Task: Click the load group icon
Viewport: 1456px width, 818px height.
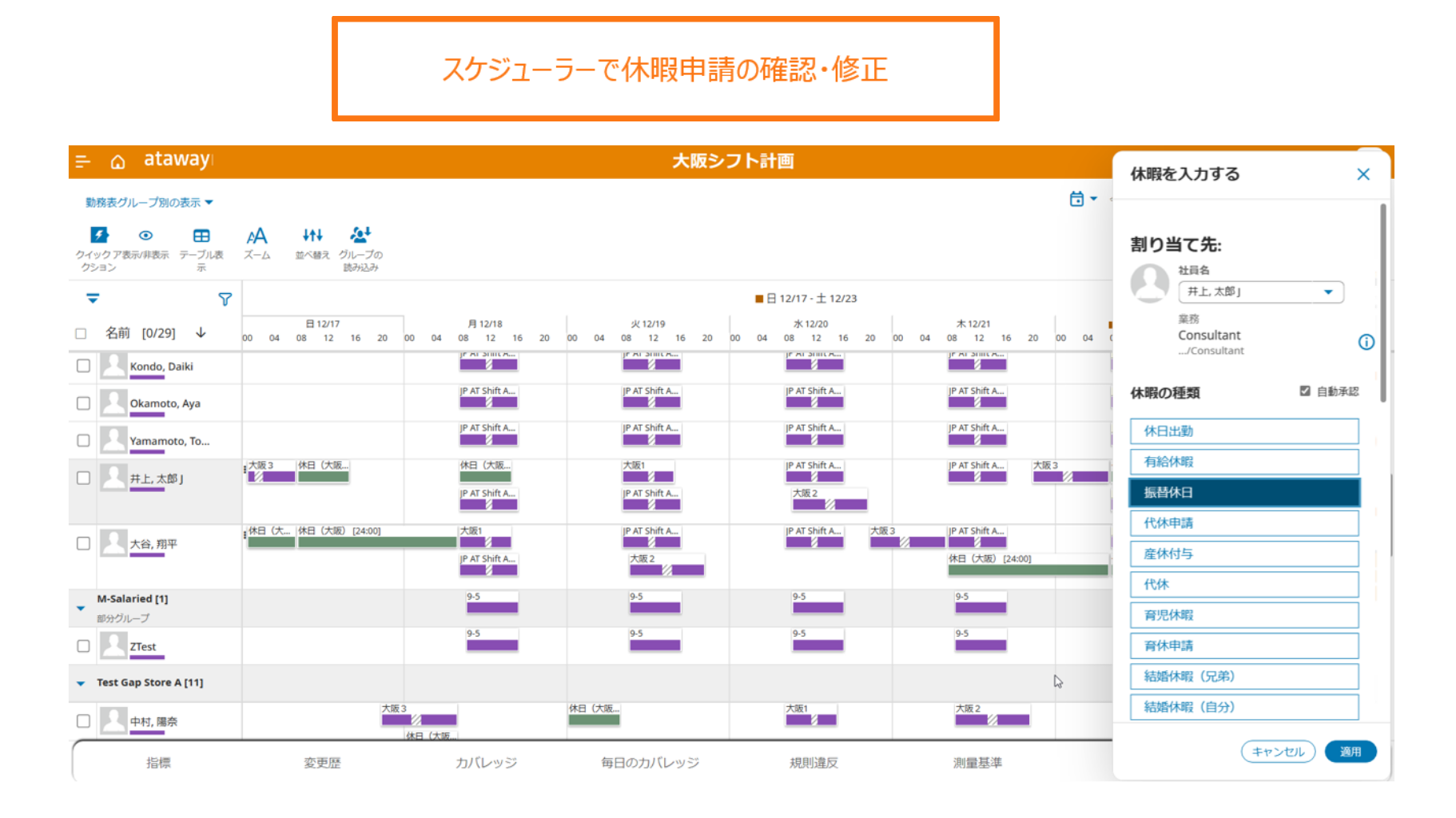Action: [x=360, y=235]
